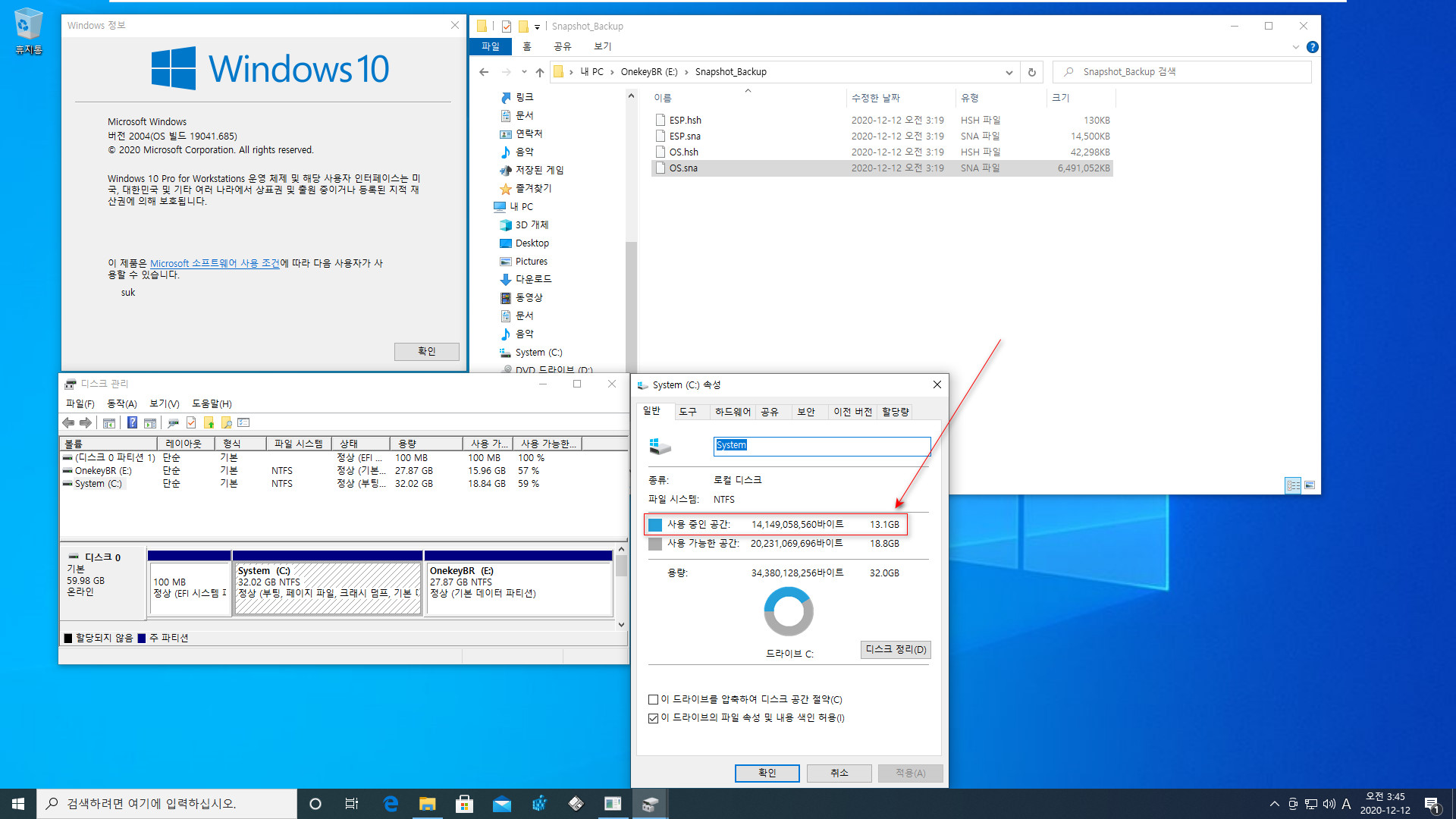Screen dimensions: 1456x819
Task: Open the action center notification icon
Action: (1432, 804)
